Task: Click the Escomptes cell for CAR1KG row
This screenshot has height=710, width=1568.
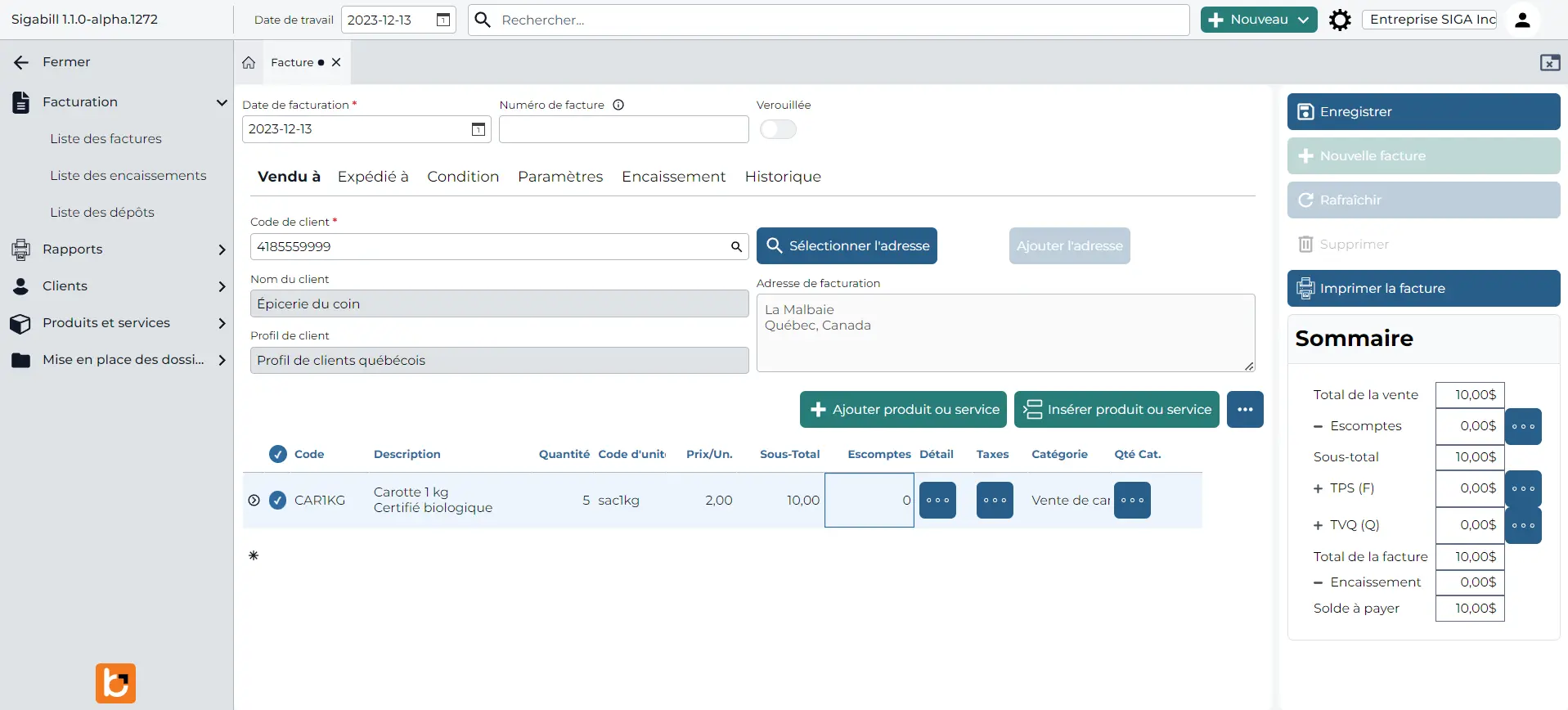Action: coord(869,500)
